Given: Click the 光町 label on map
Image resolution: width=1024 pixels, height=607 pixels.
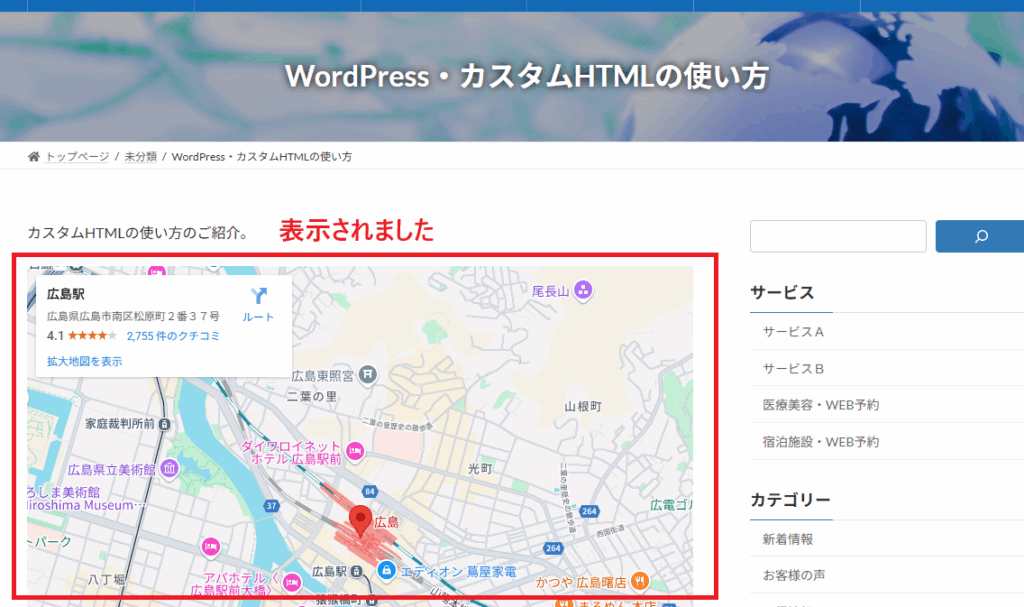Looking at the screenshot, I should click(480, 468).
